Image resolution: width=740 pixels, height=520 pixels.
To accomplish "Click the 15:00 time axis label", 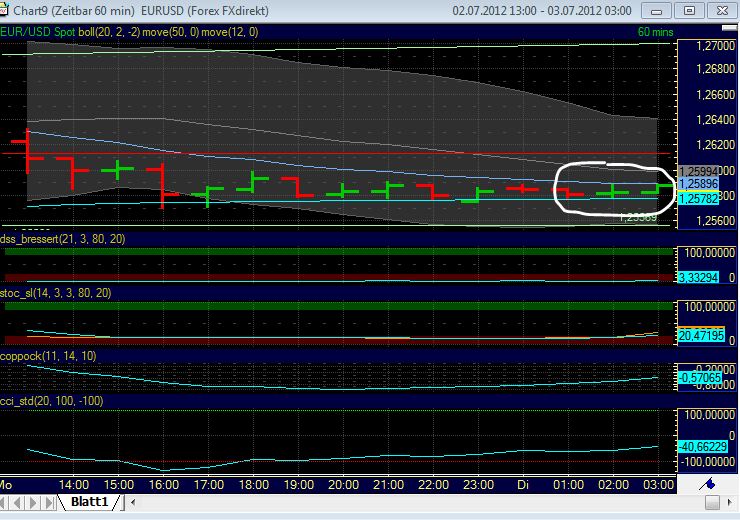I will point(118,485).
